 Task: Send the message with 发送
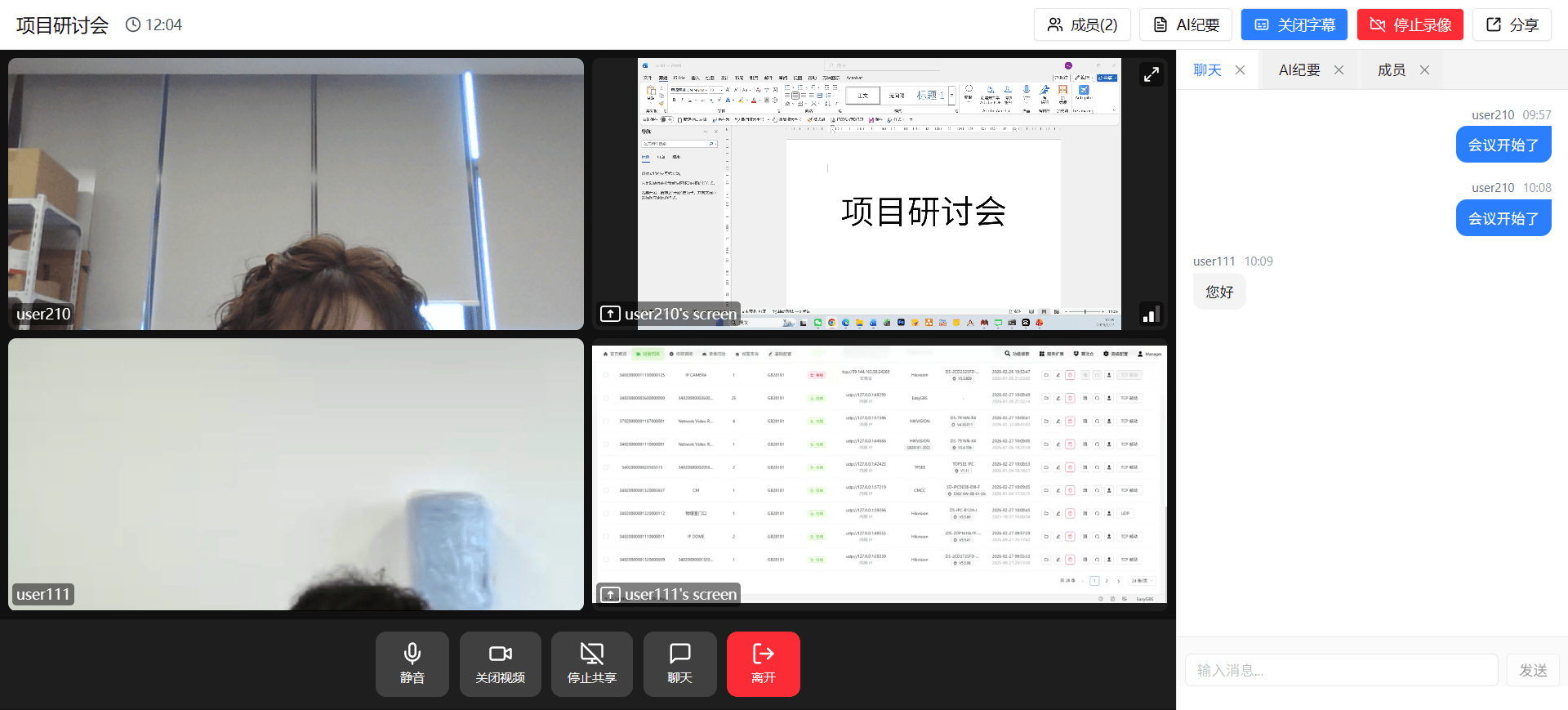pos(1533,670)
